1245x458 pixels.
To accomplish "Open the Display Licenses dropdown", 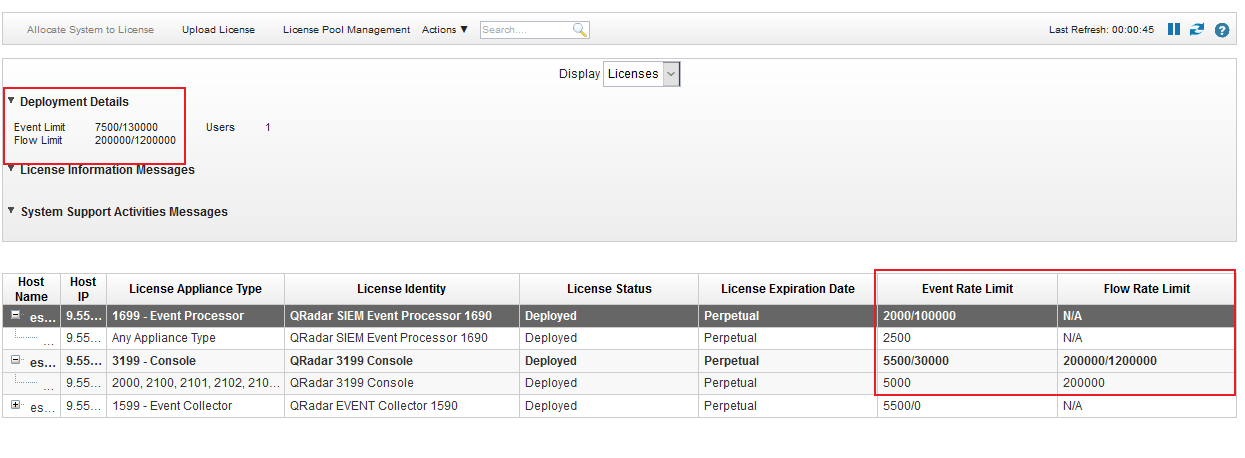I will 642,74.
